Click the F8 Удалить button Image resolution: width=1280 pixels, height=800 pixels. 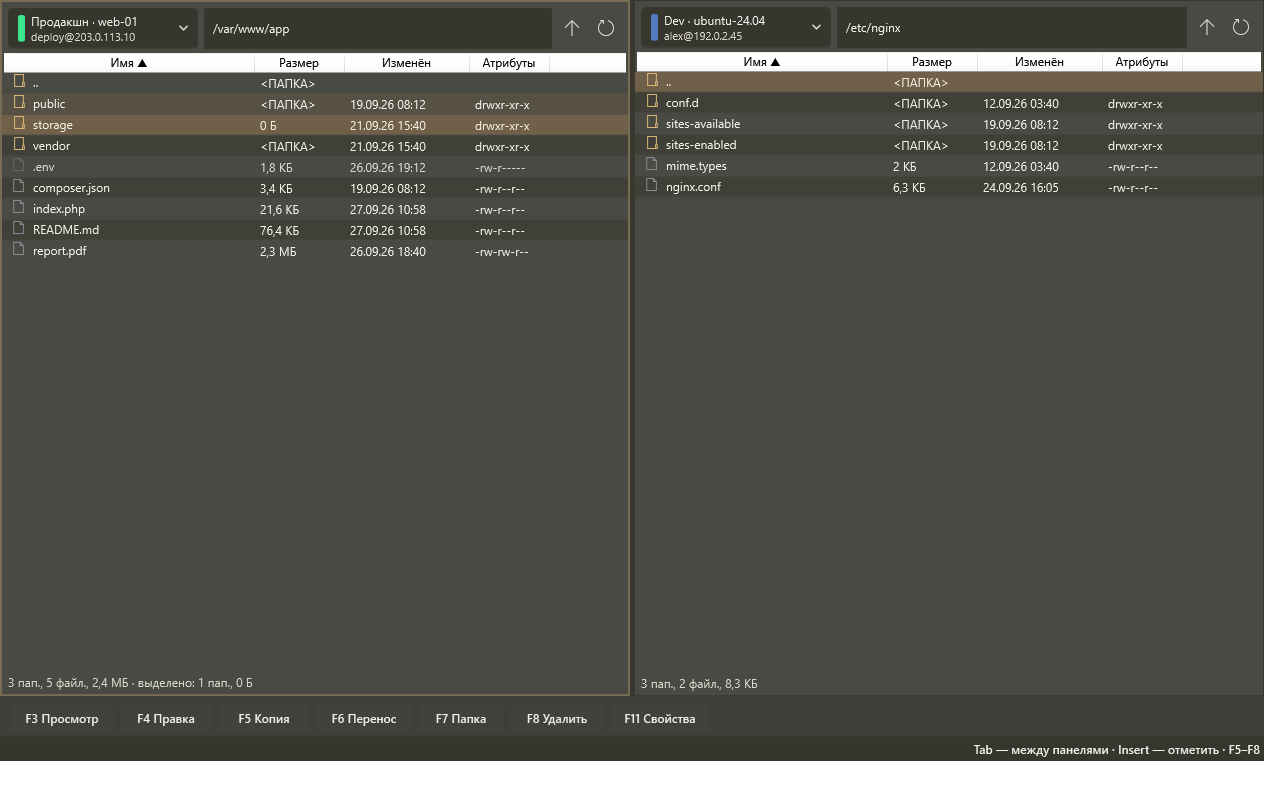(557, 719)
